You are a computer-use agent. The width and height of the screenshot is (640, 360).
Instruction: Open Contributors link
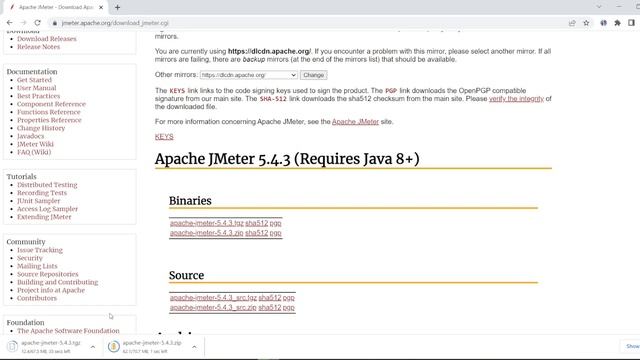pyautogui.click(x=37, y=298)
